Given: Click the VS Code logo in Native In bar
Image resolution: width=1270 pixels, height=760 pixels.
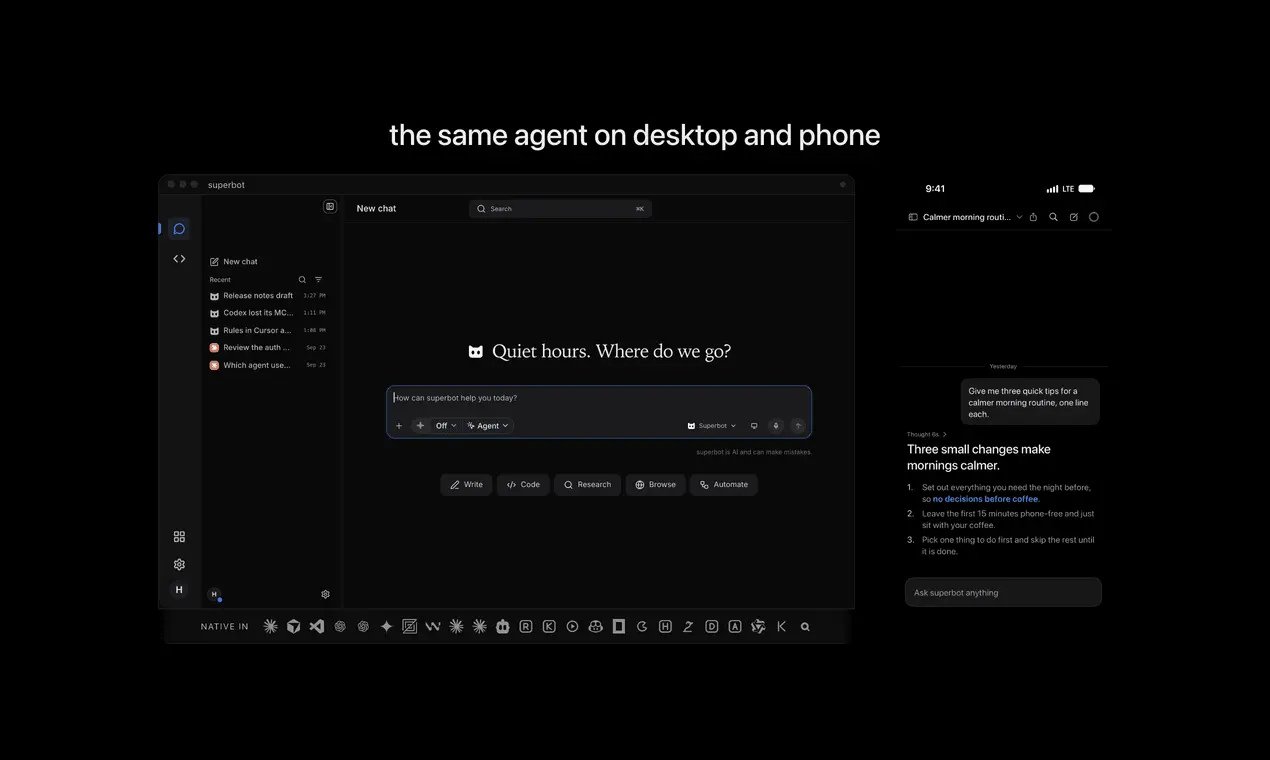Looking at the screenshot, I should (317, 627).
